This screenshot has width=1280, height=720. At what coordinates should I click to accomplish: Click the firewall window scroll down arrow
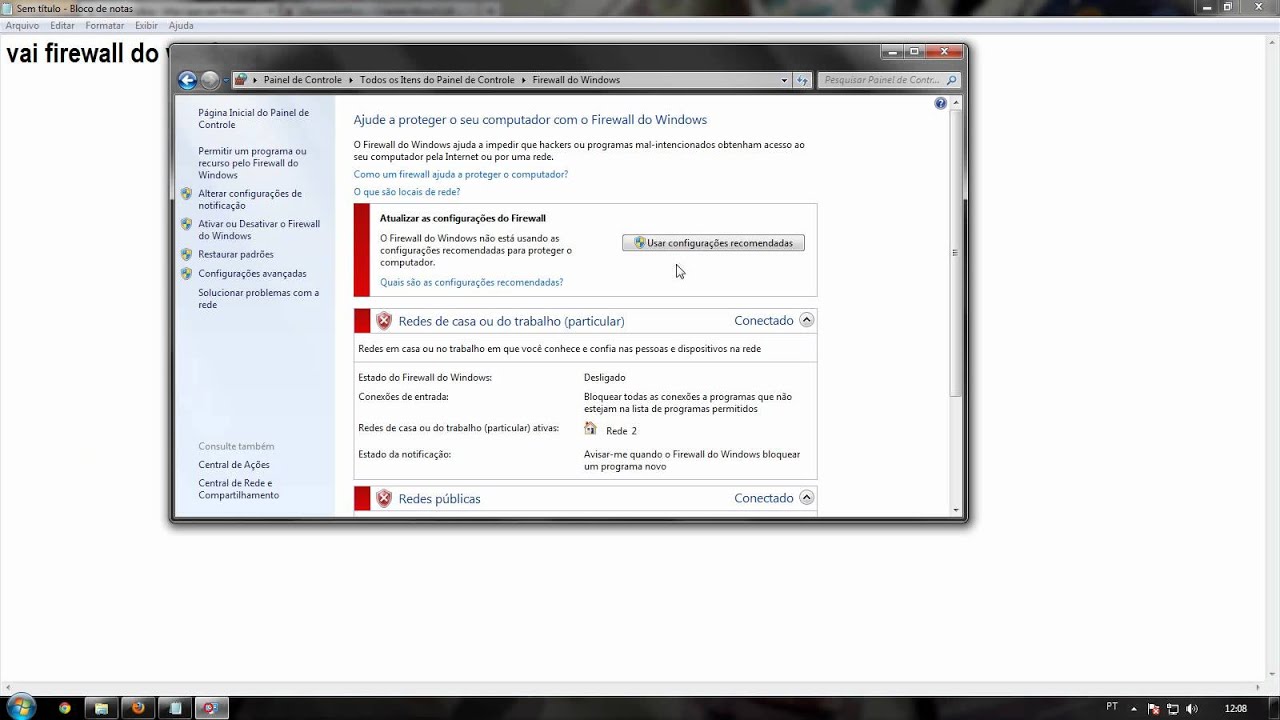point(956,510)
